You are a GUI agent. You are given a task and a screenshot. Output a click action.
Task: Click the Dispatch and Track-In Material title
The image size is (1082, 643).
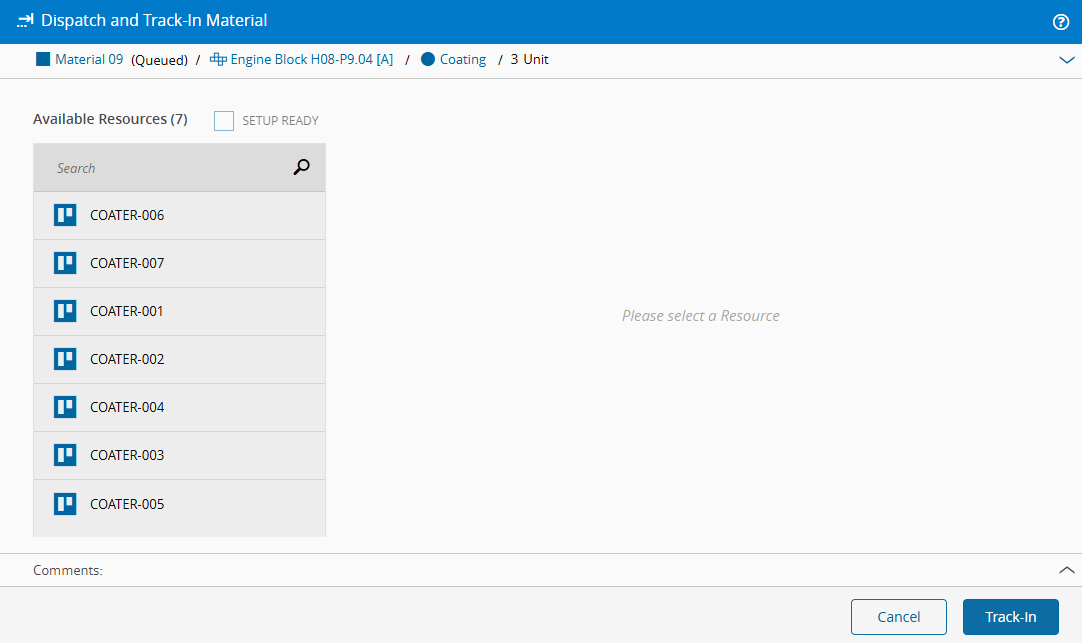tap(154, 20)
